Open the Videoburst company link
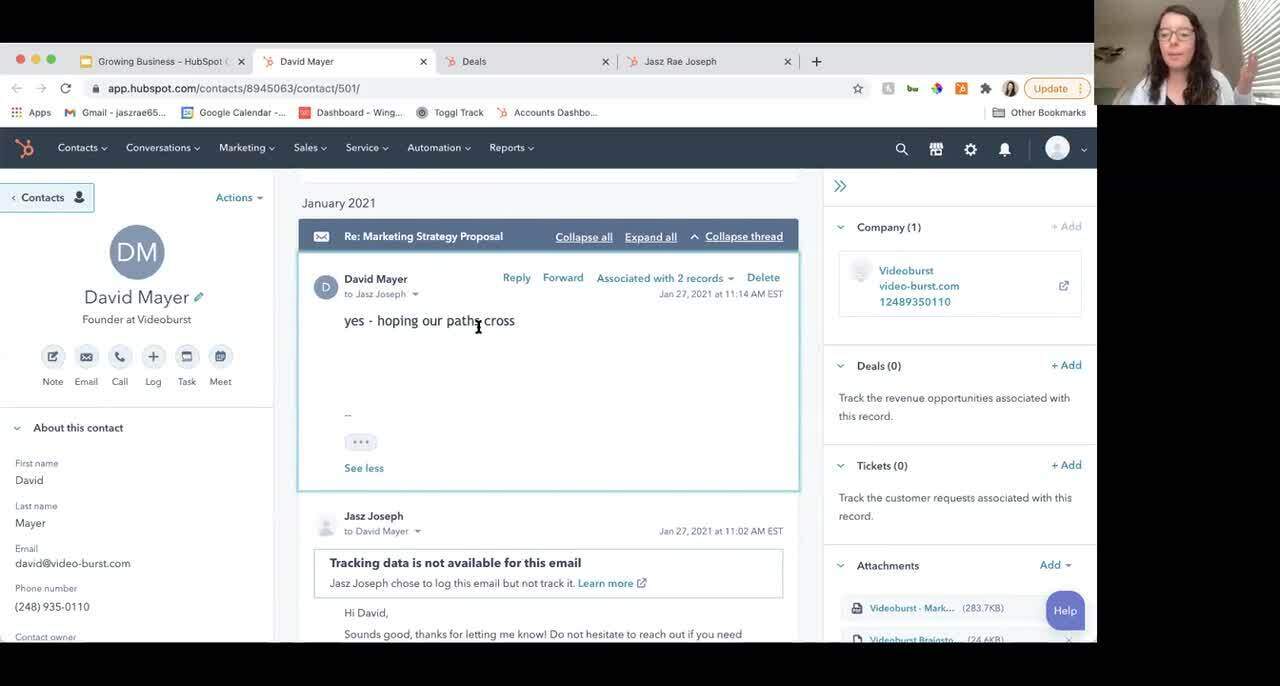 coord(906,271)
